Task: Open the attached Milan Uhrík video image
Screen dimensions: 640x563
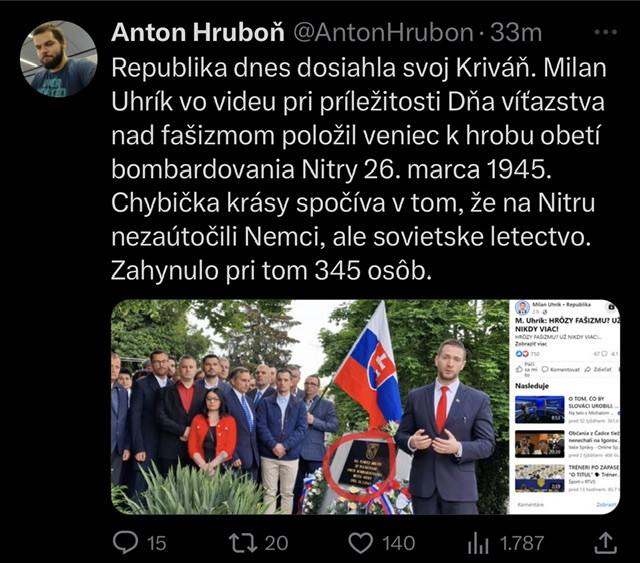Action: pos(365,407)
